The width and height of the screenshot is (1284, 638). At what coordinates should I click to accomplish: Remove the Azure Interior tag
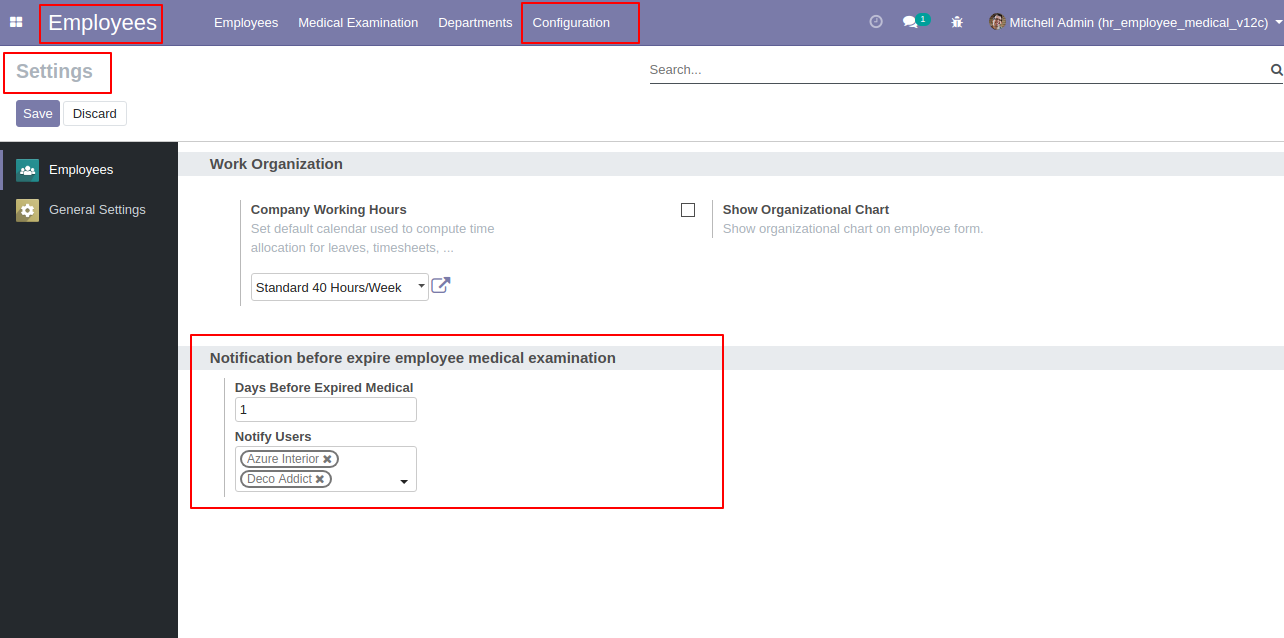[327, 459]
